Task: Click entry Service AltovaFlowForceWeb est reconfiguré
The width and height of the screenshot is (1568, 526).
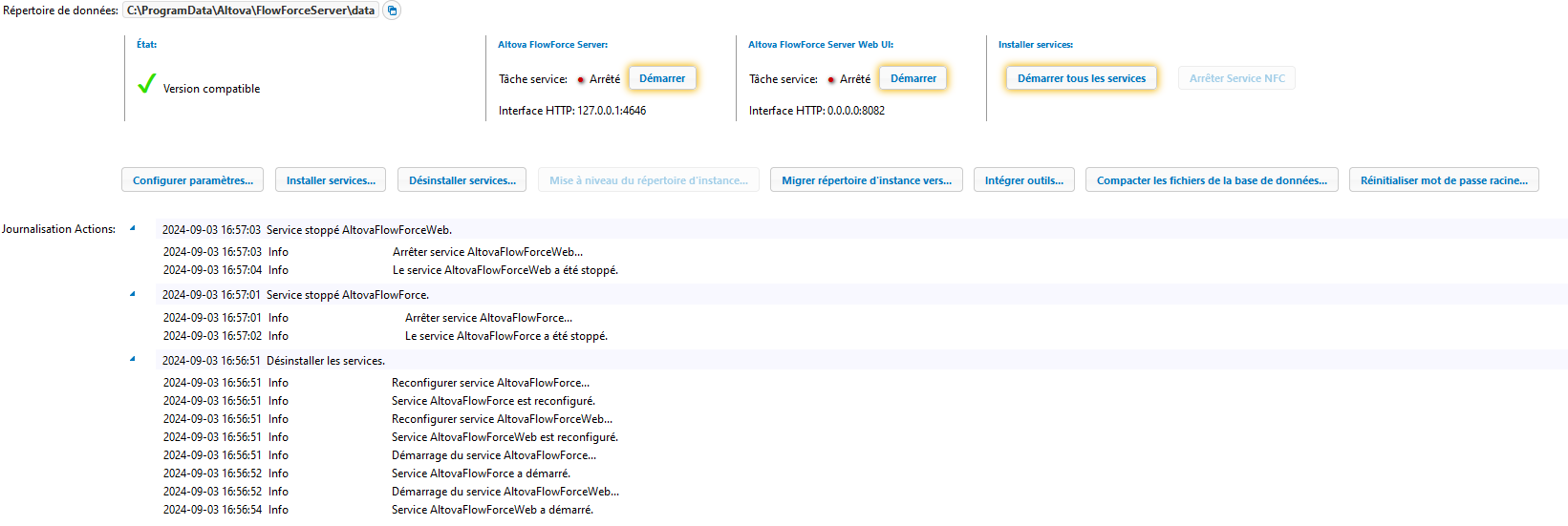Action: click(505, 437)
